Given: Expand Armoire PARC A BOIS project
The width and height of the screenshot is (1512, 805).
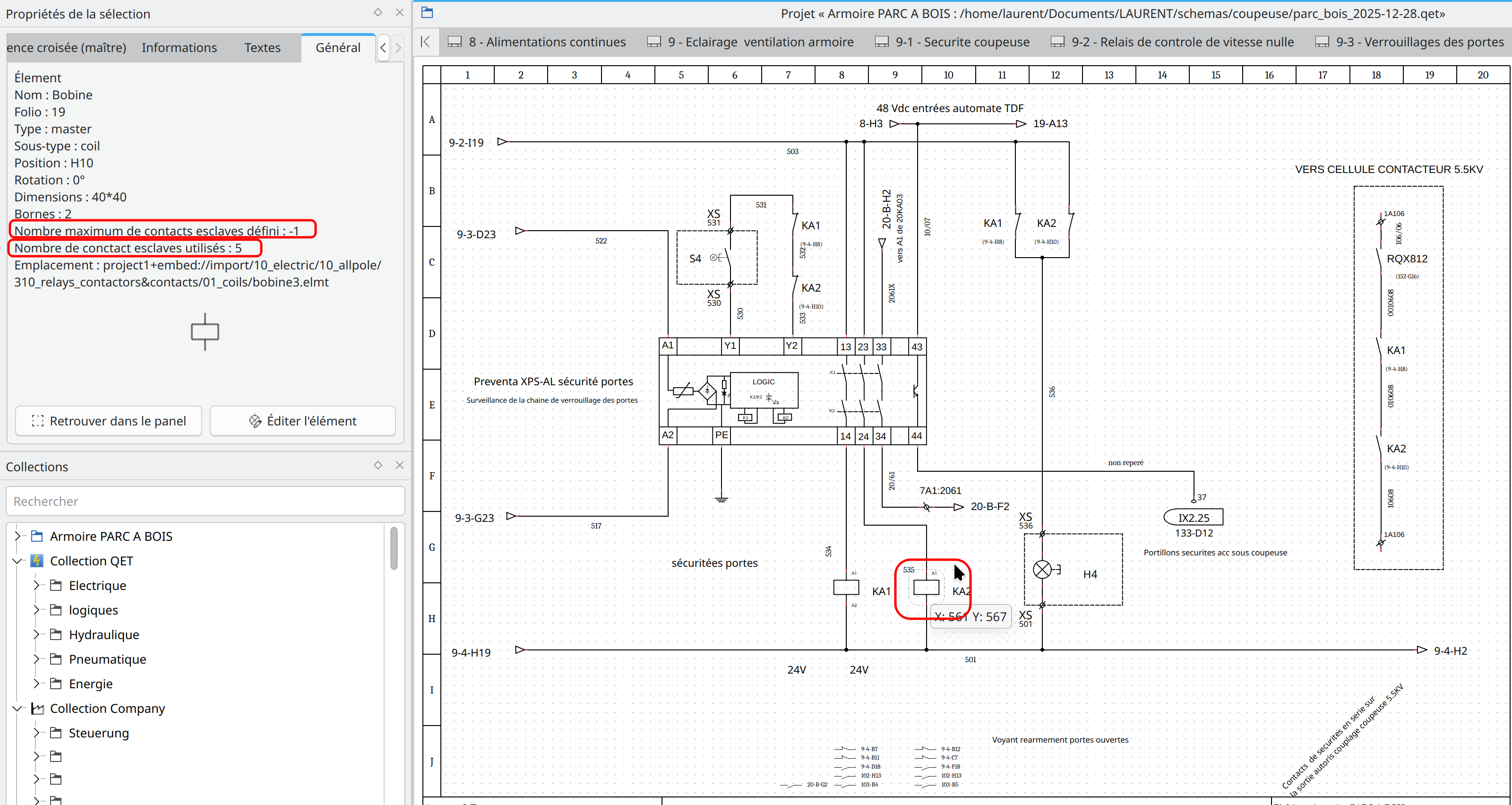Looking at the screenshot, I should (x=17, y=536).
